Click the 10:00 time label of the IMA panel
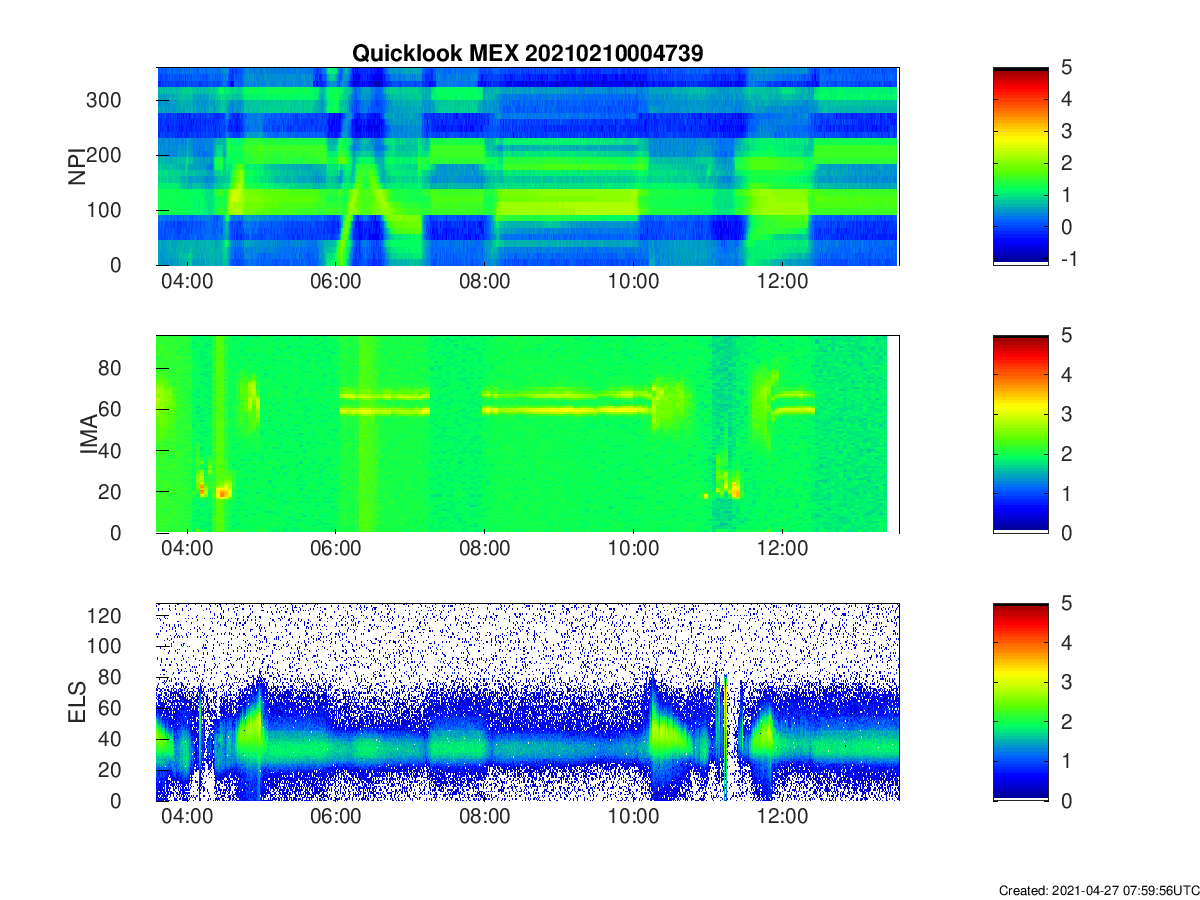Viewport: 1200px width, 900px height. click(x=633, y=550)
